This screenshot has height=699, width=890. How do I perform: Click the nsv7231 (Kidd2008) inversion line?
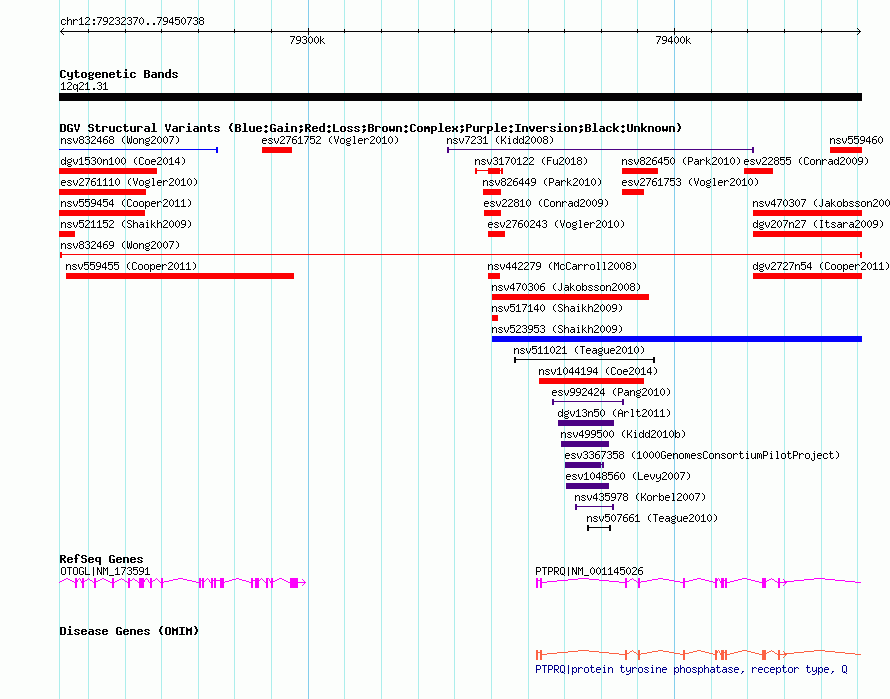(601, 150)
